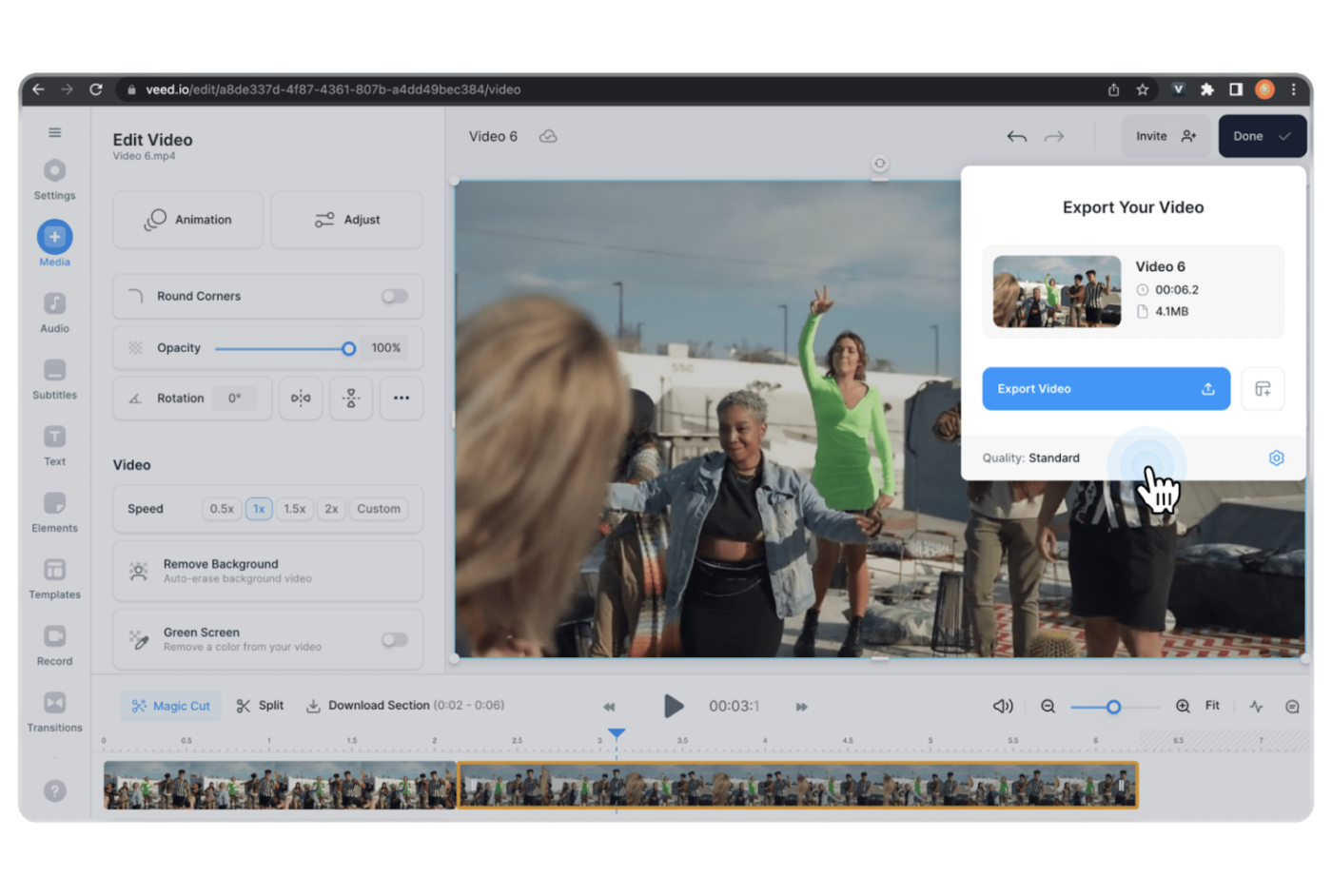The image size is (1332, 896).
Task: Click the comment icon in timeline toolbar
Action: coord(1292,707)
